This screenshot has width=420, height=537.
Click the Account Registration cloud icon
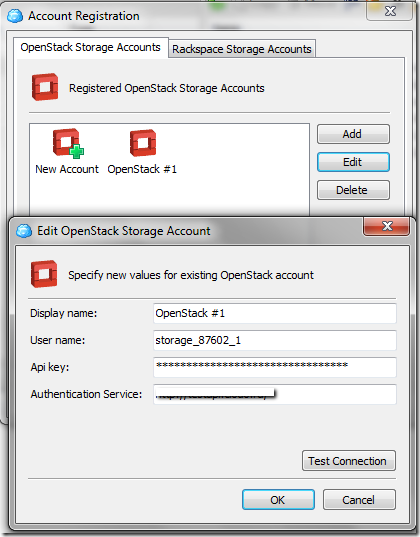pos(15,16)
